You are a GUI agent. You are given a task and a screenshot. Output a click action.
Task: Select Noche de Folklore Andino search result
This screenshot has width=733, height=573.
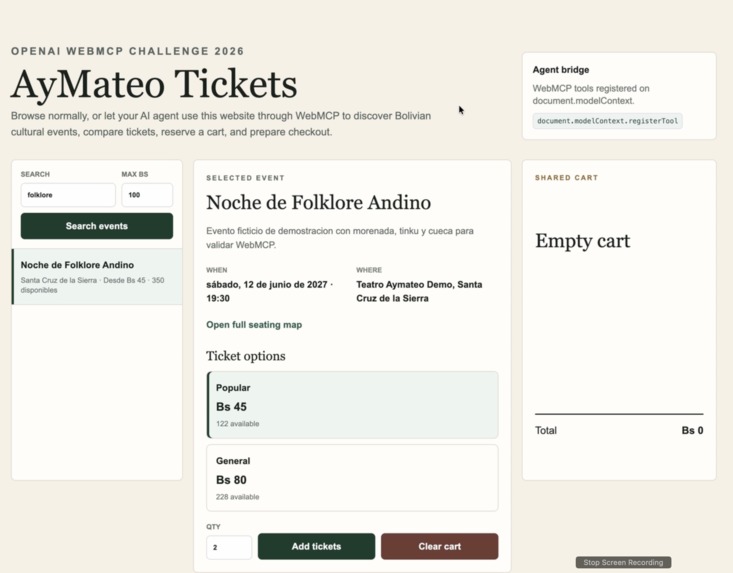tap(97, 277)
